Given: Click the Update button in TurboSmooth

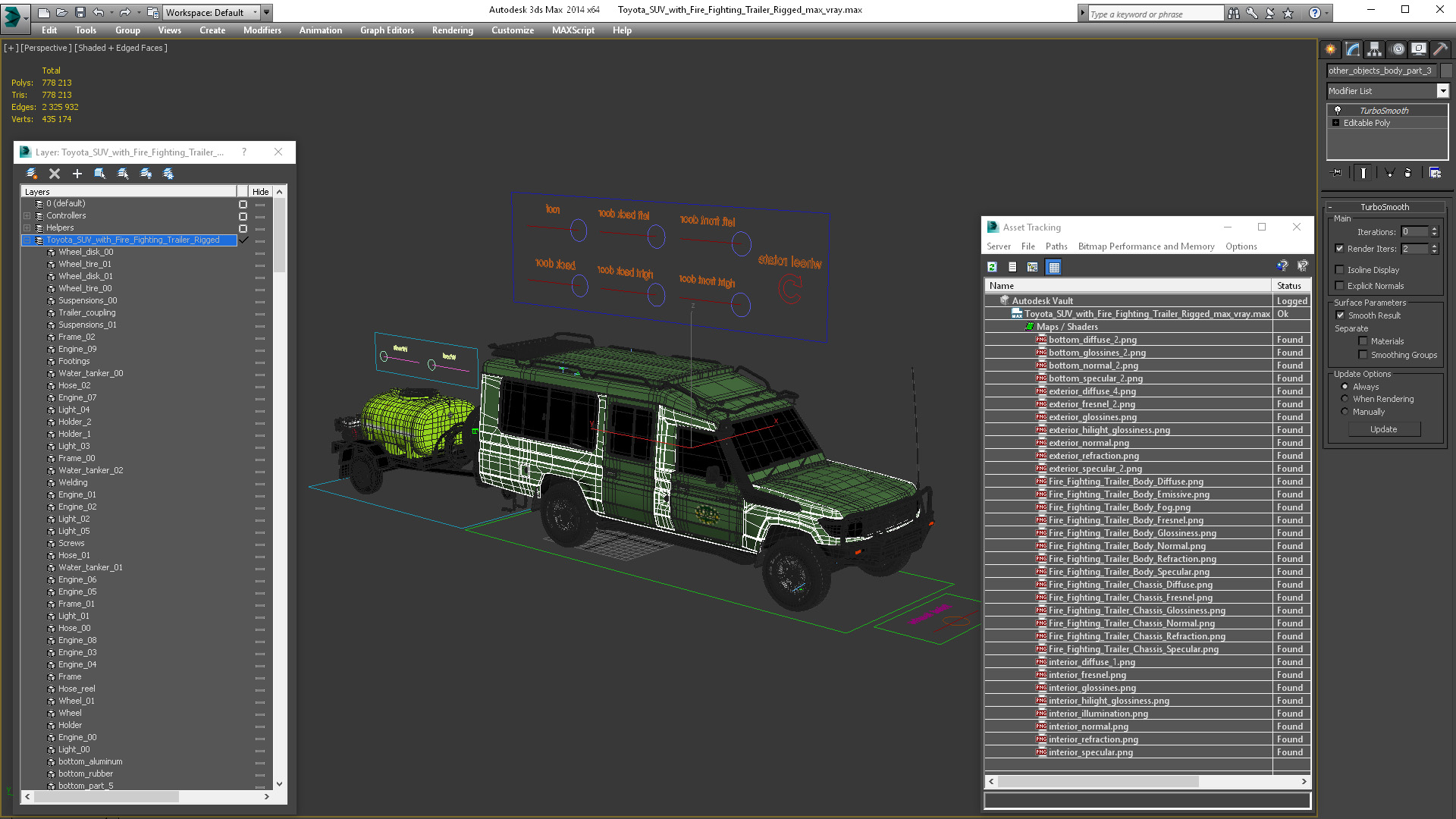Looking at the screenshot, I should 1384,429.
